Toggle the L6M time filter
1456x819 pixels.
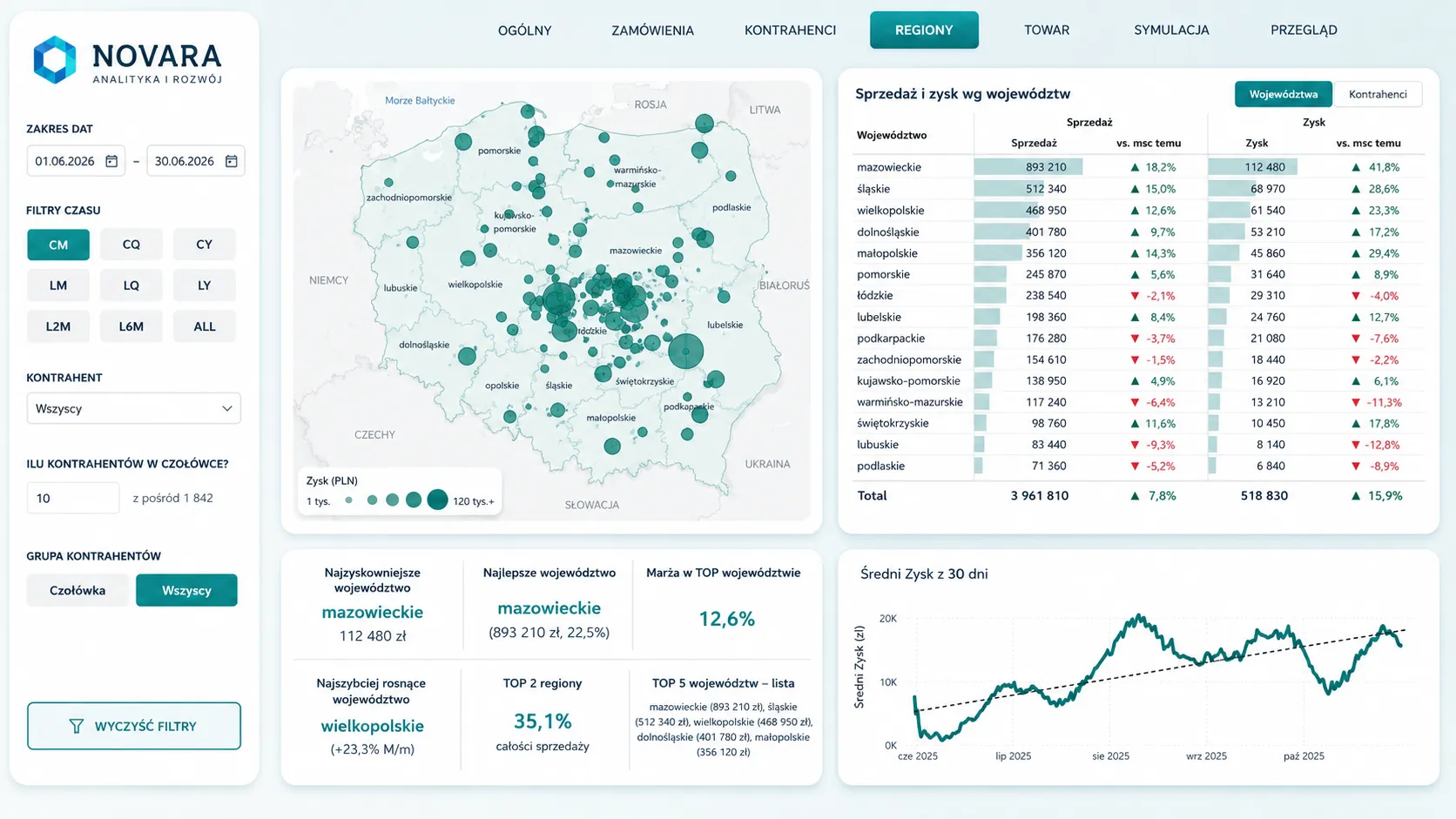coord(131,326)
